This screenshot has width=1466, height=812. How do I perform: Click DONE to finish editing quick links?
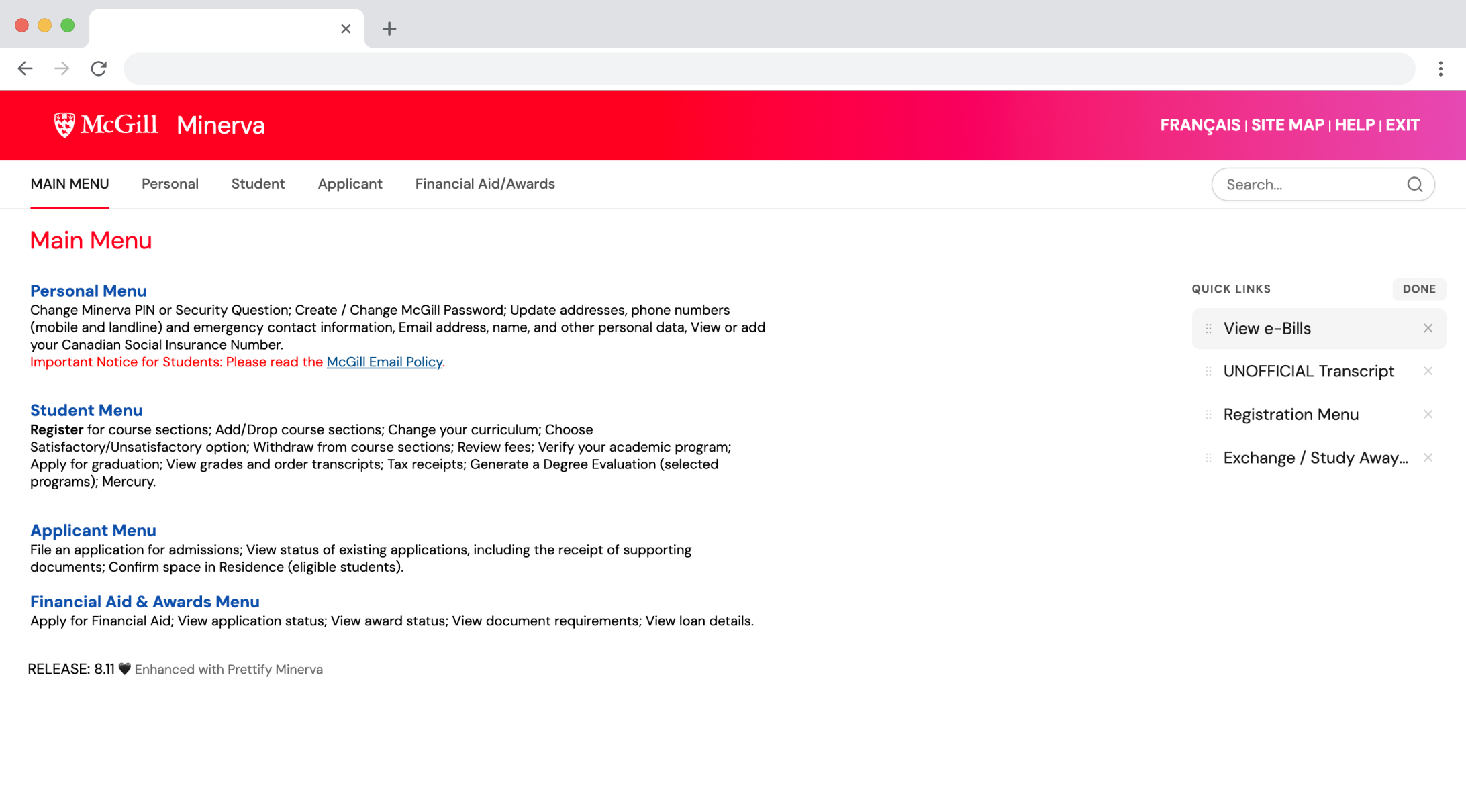pyautogui.click(x=1419, y=289)
